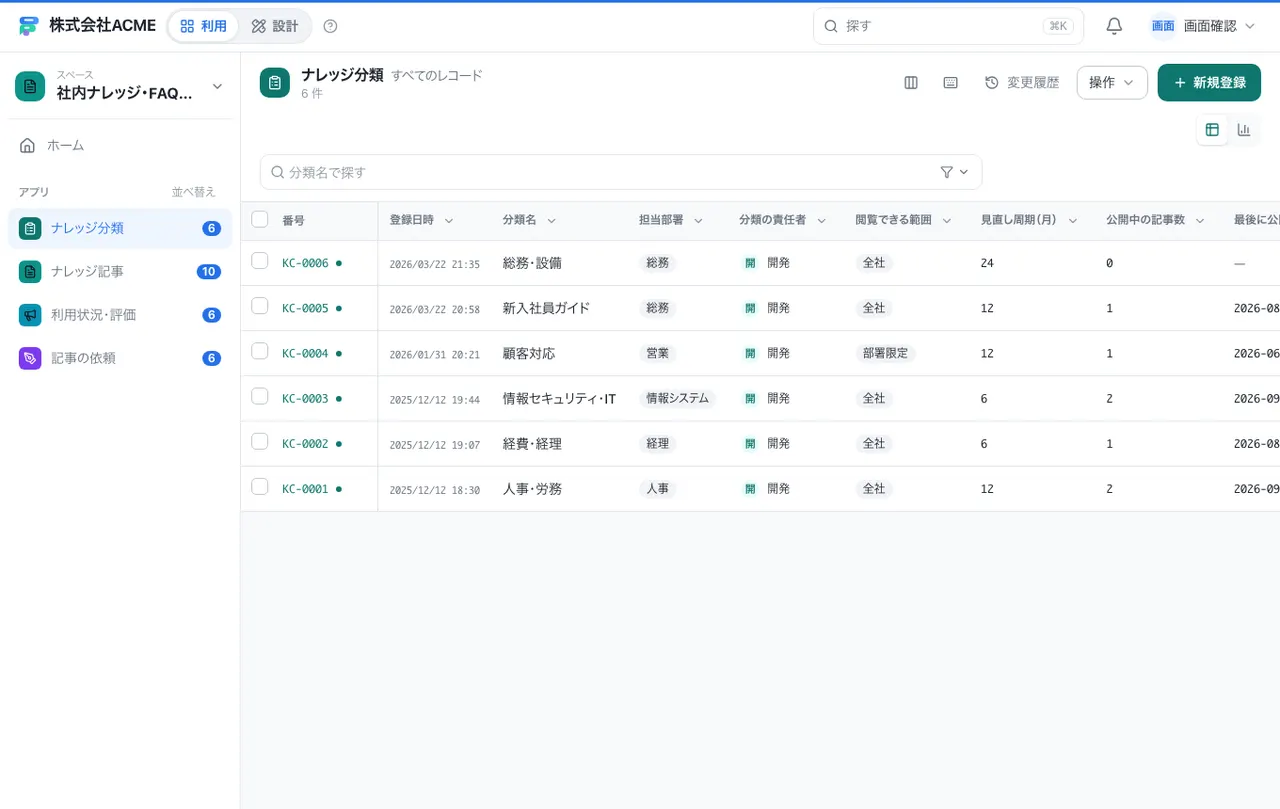
Task: Open the ナレッジ分類 app in sidebar
Action: (x=120, y=228)
